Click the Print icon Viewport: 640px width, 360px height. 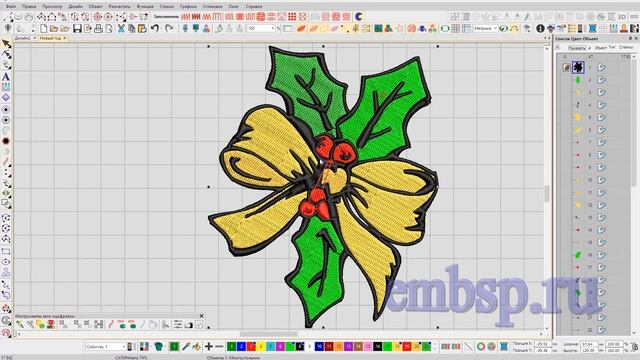tap(98, 29)
